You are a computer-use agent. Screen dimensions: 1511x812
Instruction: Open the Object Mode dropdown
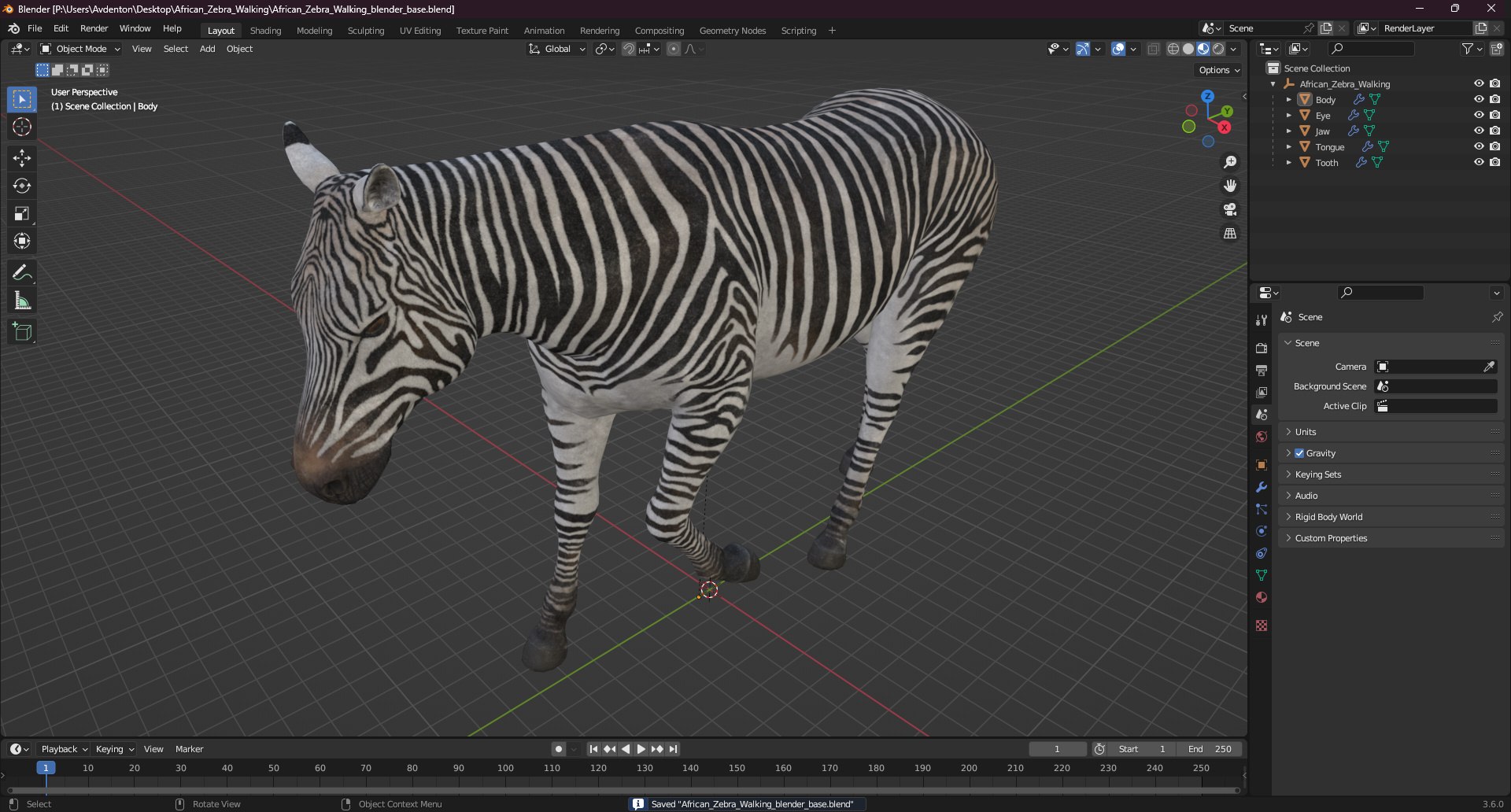pos(80,49)
